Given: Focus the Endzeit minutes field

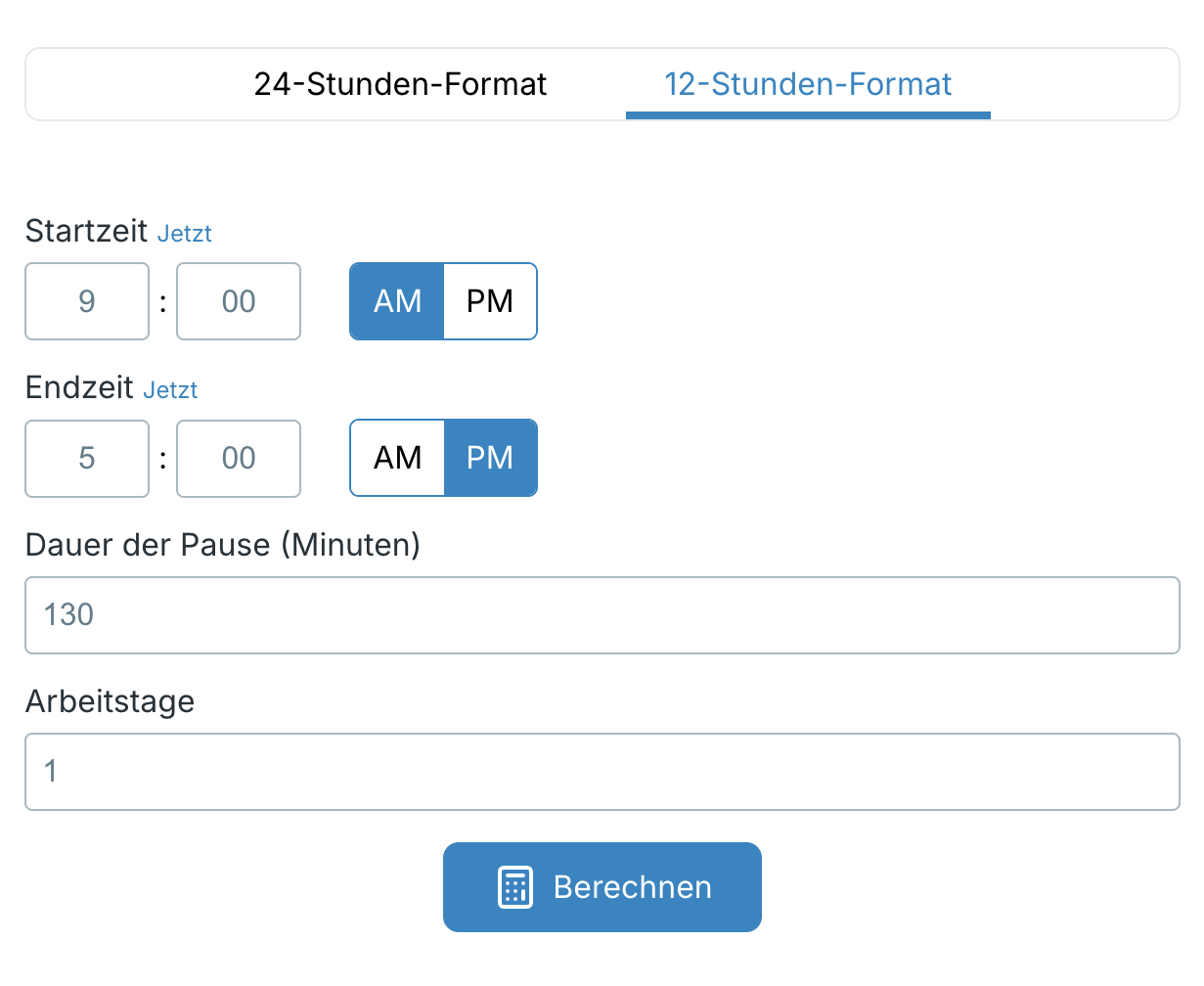Looking at the screenshot, I should 239,459.
